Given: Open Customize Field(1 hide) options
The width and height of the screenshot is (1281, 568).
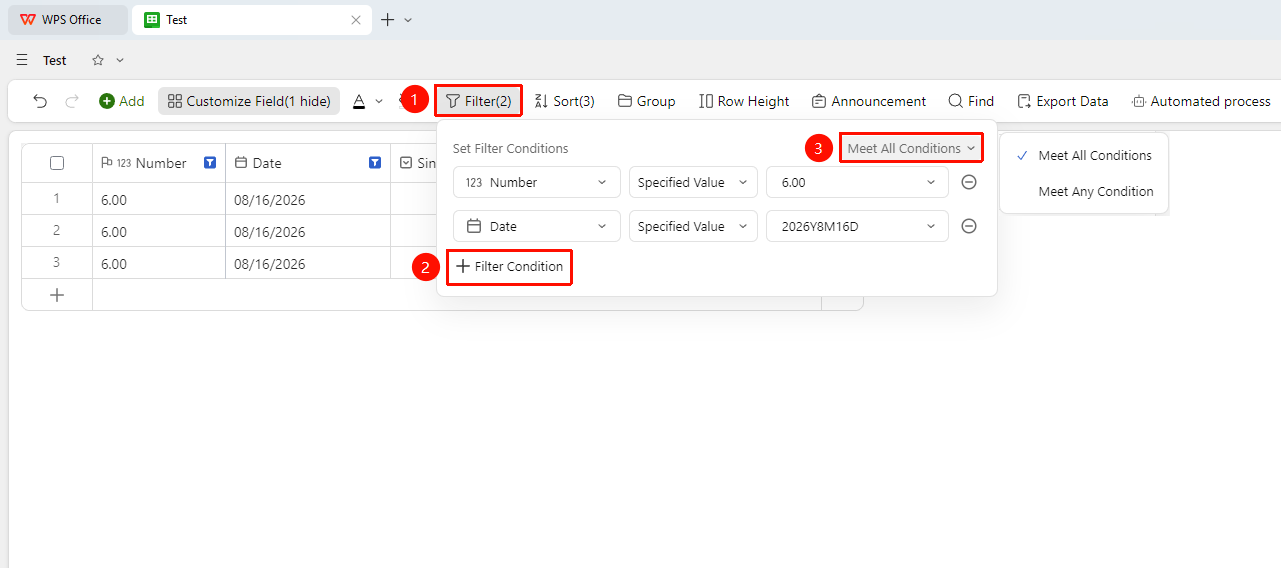Looking at the screenshot, I should point(249,101).
